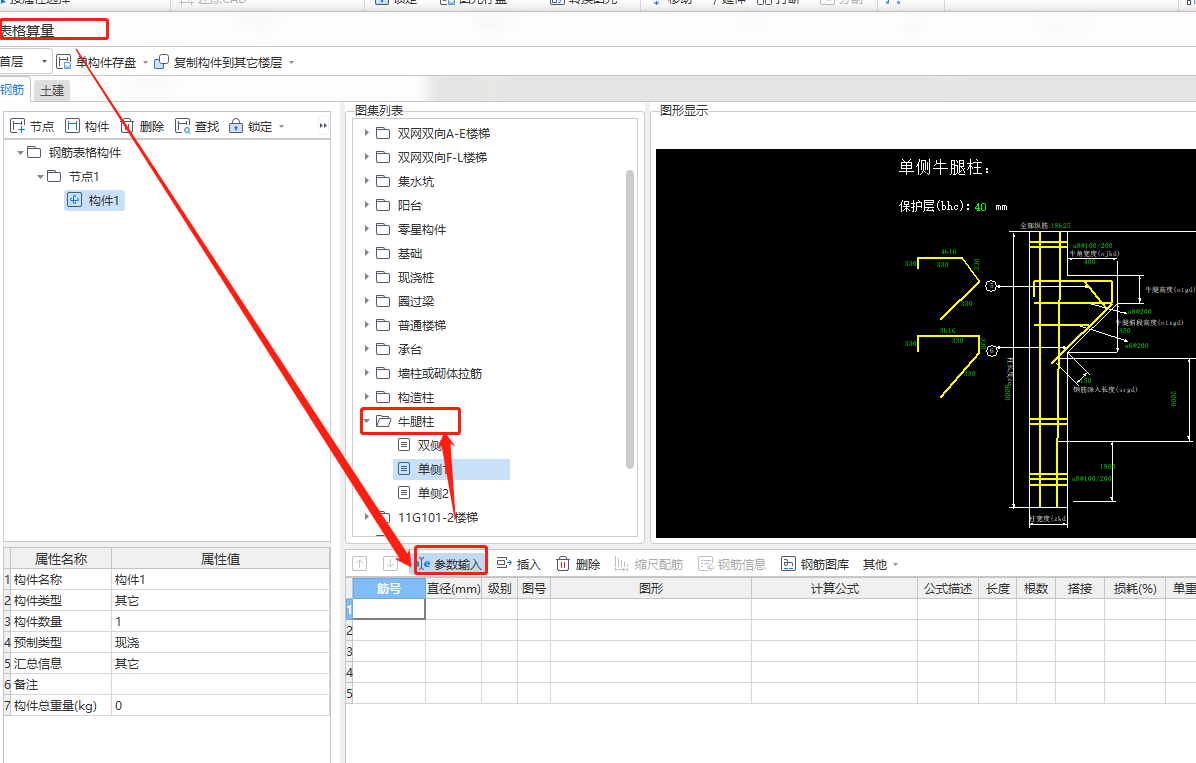Click the 预制类型 value 现浇
Viewport: 1196px width, 763px height.
click(220, 642)
